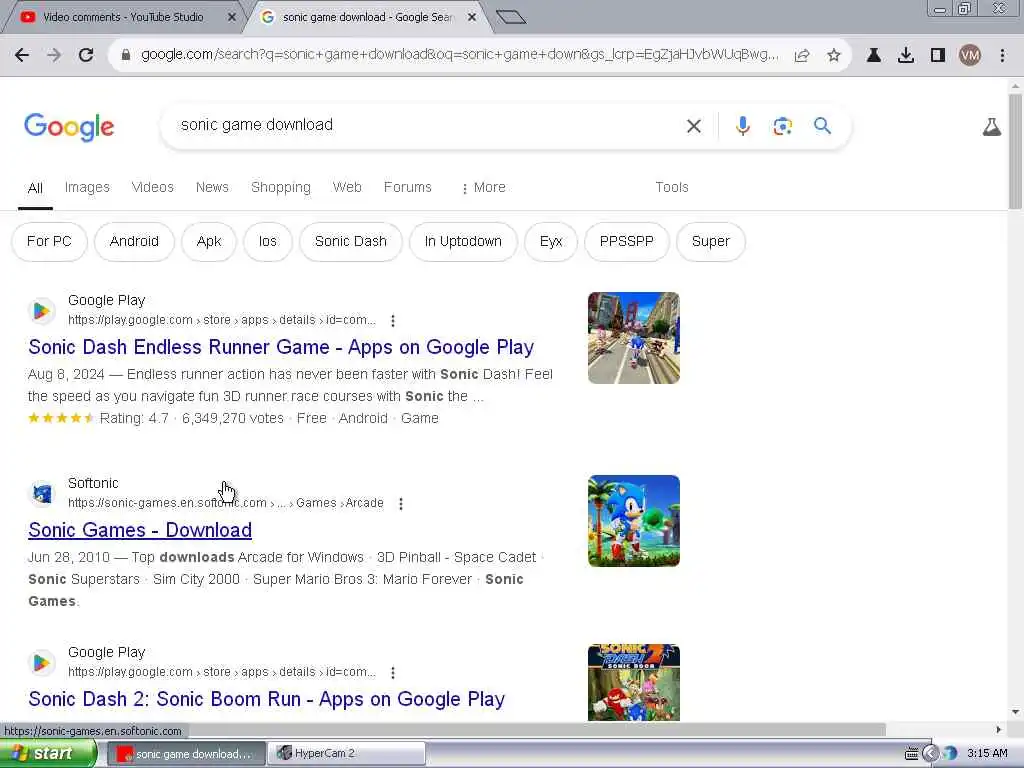The height and width of the screenshot is (768, 1024).
Task: Close the Video comments YouTube Studio tab
Action: coord(231,18)
